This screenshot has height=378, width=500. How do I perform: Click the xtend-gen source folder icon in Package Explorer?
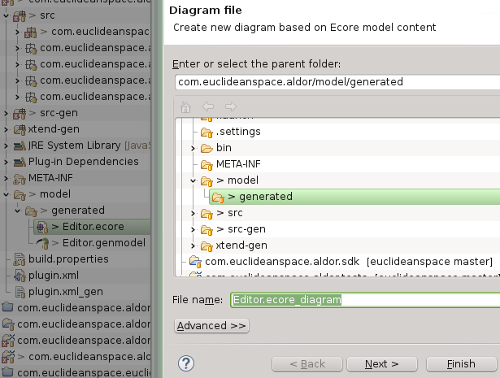[19, 129]
